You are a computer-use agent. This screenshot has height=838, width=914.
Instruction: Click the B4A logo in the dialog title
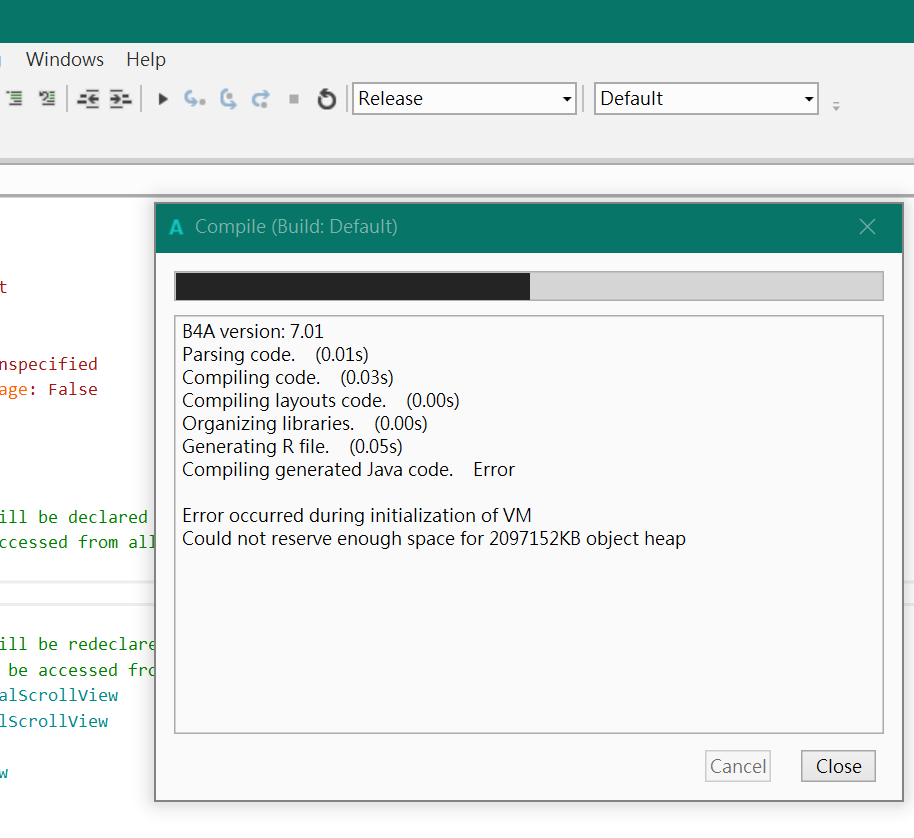176,227
